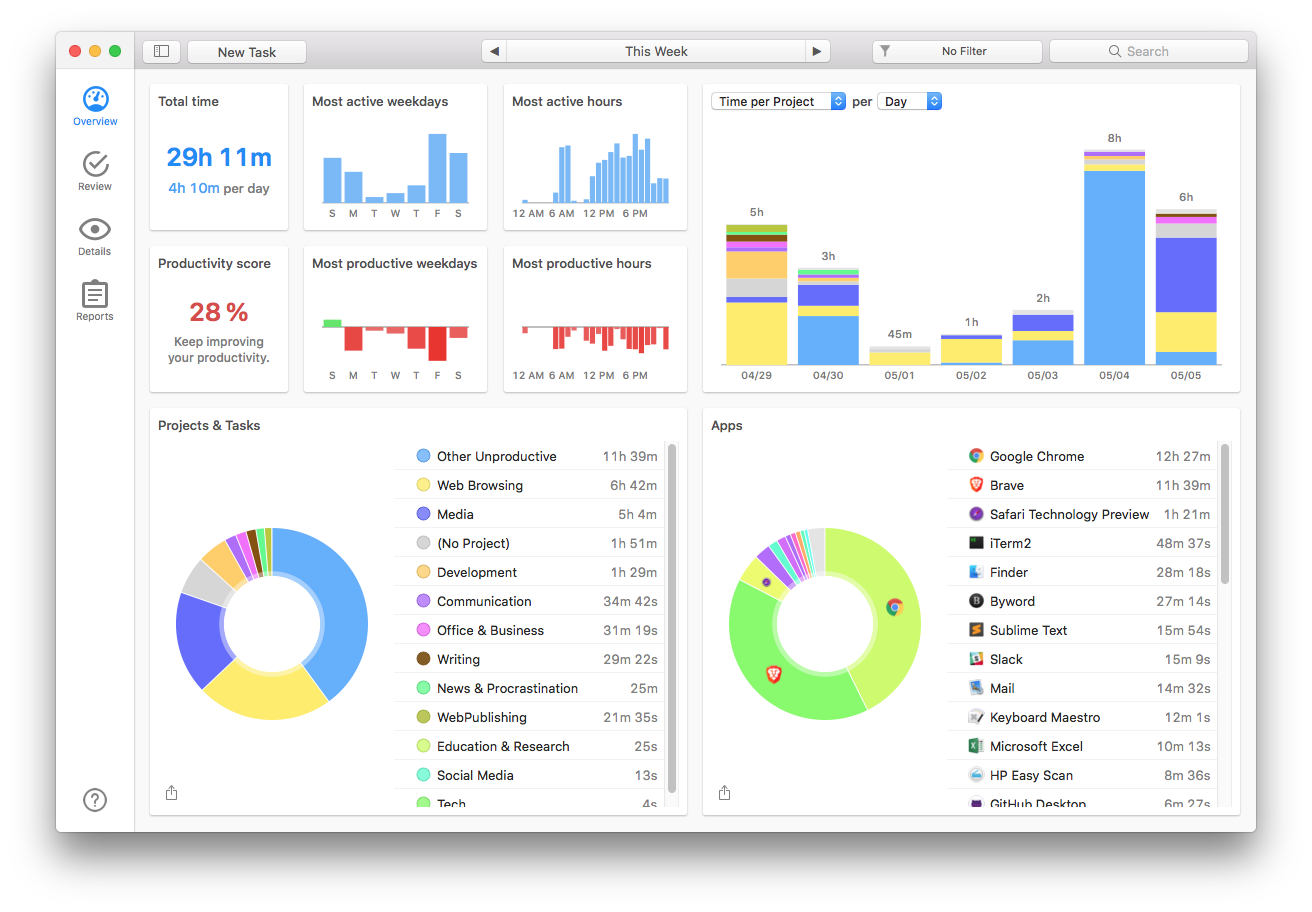Click the iTerm2 app icon
1312x912 pixels.
[x=976, y=543]
